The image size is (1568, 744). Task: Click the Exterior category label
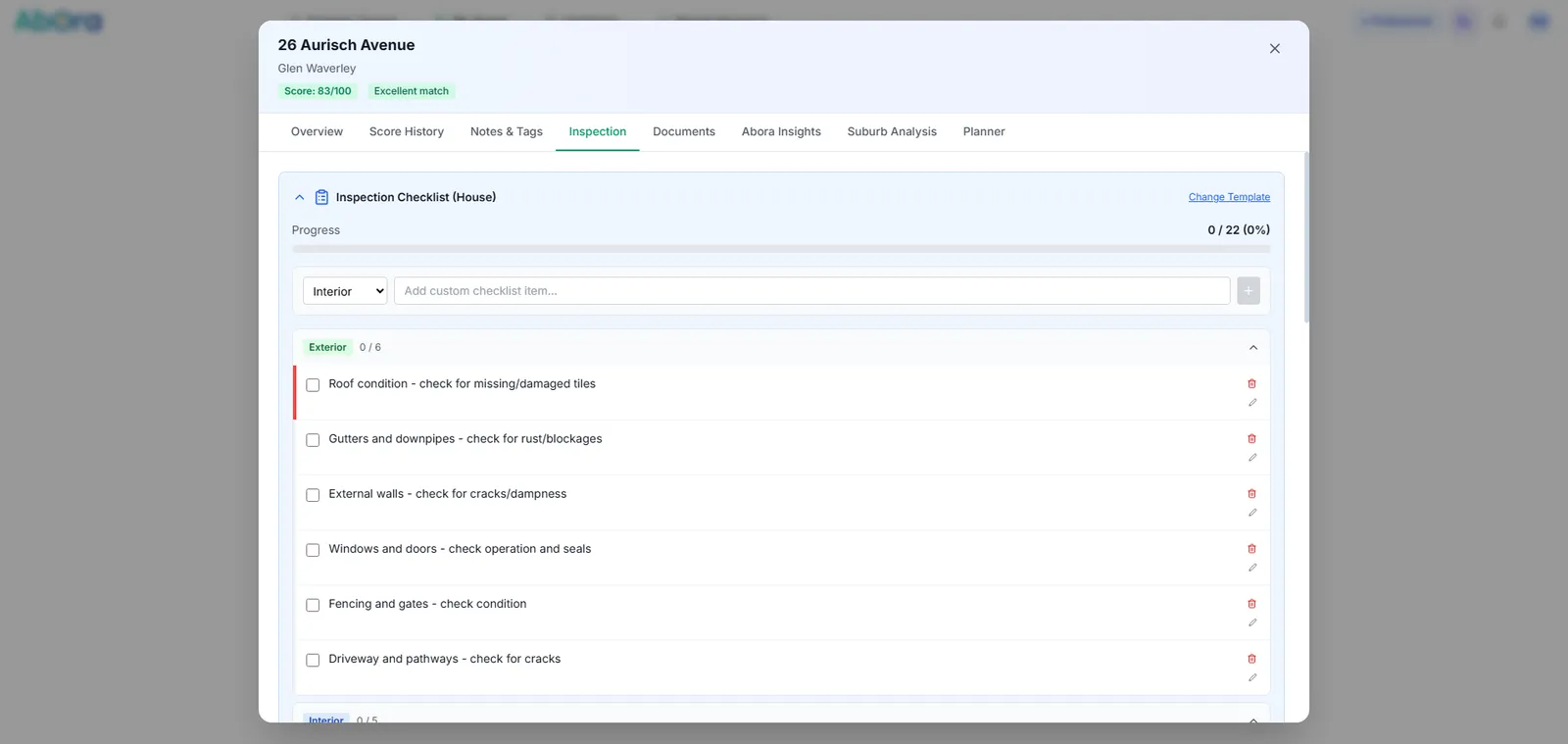tap(327, 347)
